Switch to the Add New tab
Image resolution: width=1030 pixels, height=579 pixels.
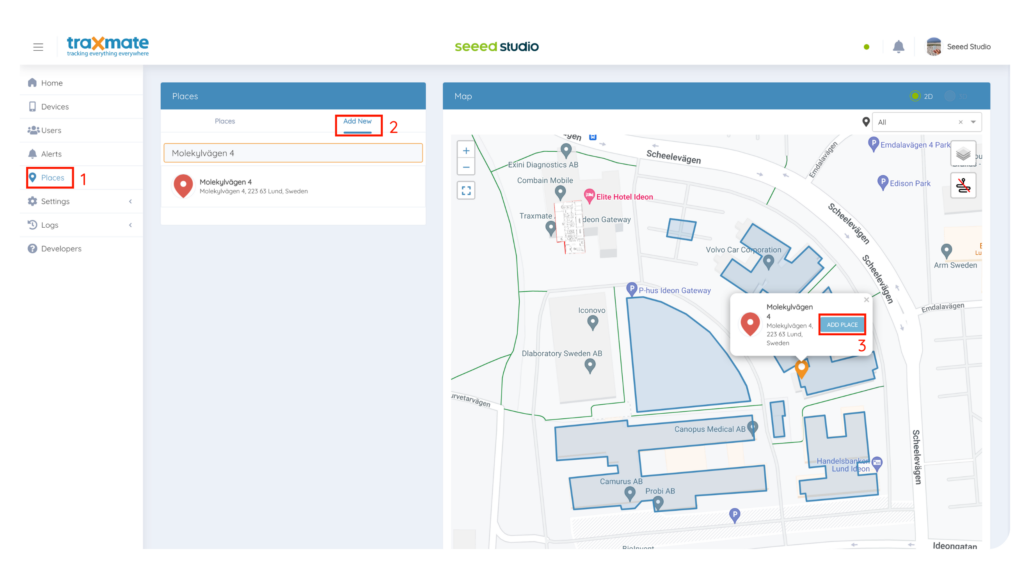coord(357,121)
